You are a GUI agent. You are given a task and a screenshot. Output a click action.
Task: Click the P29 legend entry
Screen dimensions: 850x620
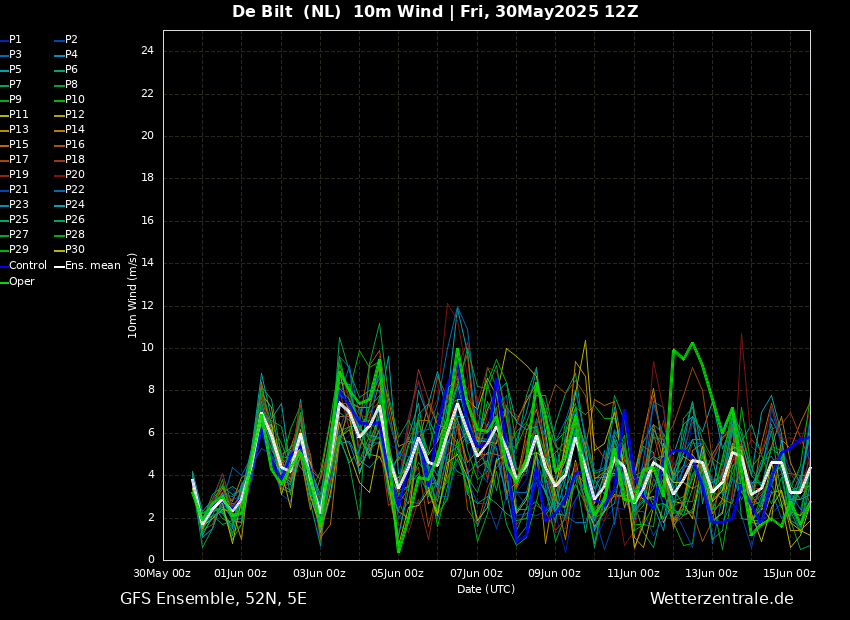click(x=19, y=250)
